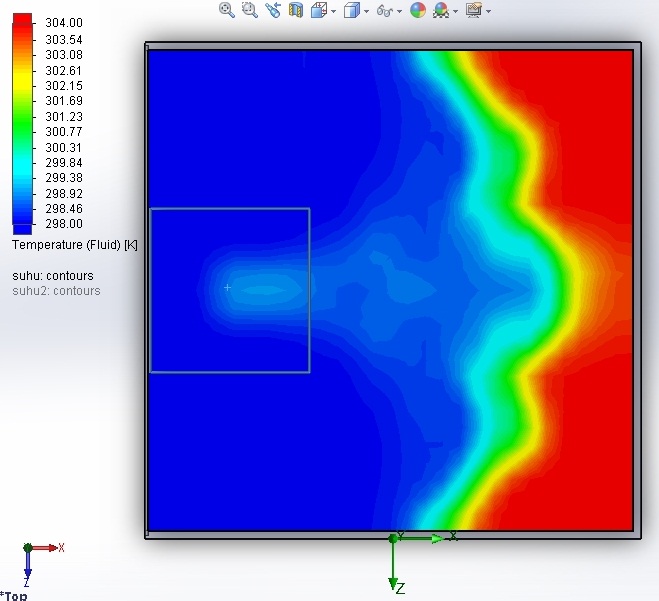
Task: Click the *Top view orientation label
Action: [14, 596]
